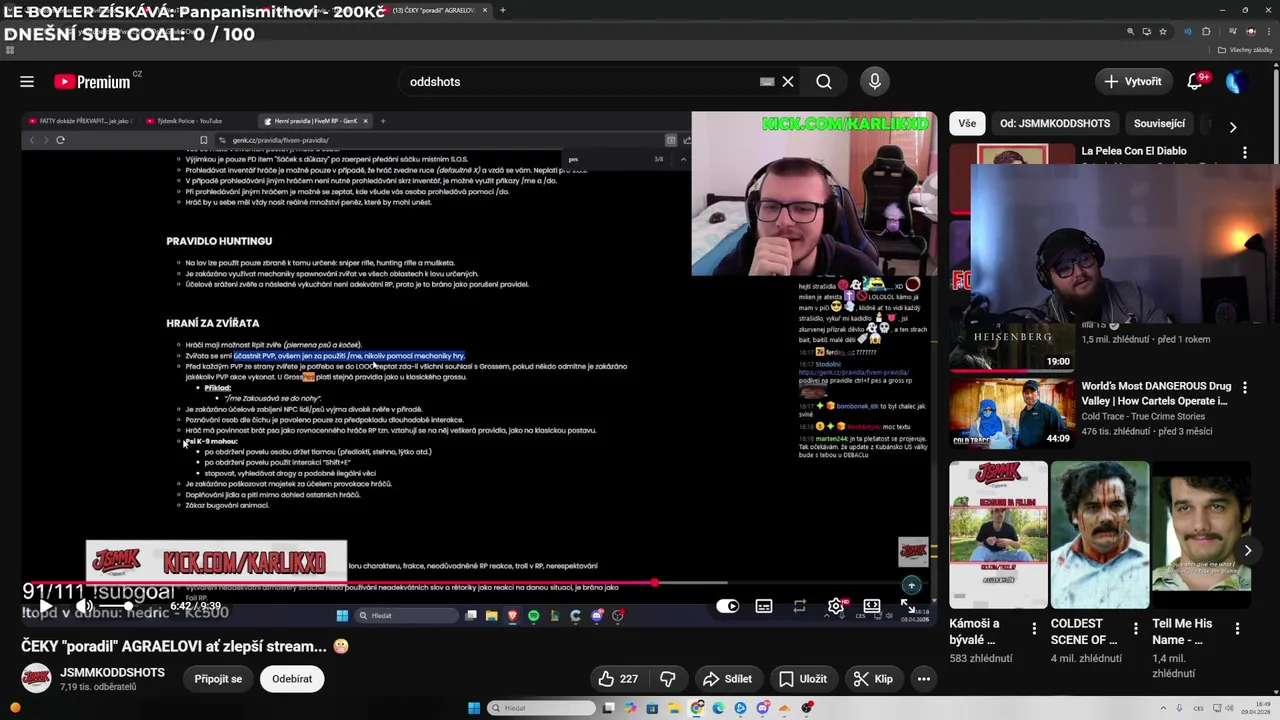This screenshot has width=1280, height=720.
Task: Toggle subtitles in the player
Action: tap(764, 606)
